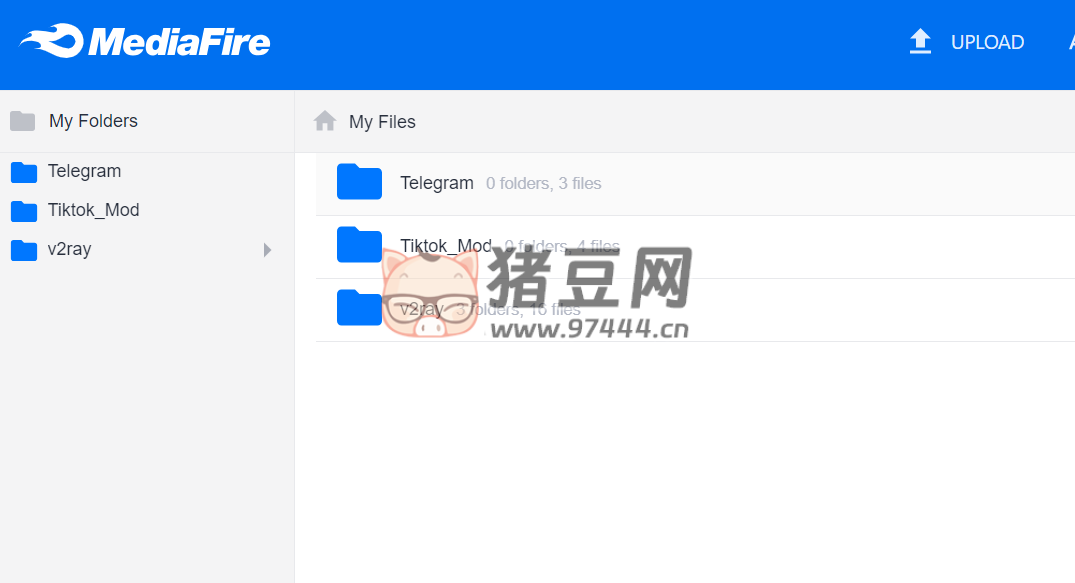Screen dimensions: 1075x583
Task: Click the home icon in the breadcrumb
Action: (324, 120)
